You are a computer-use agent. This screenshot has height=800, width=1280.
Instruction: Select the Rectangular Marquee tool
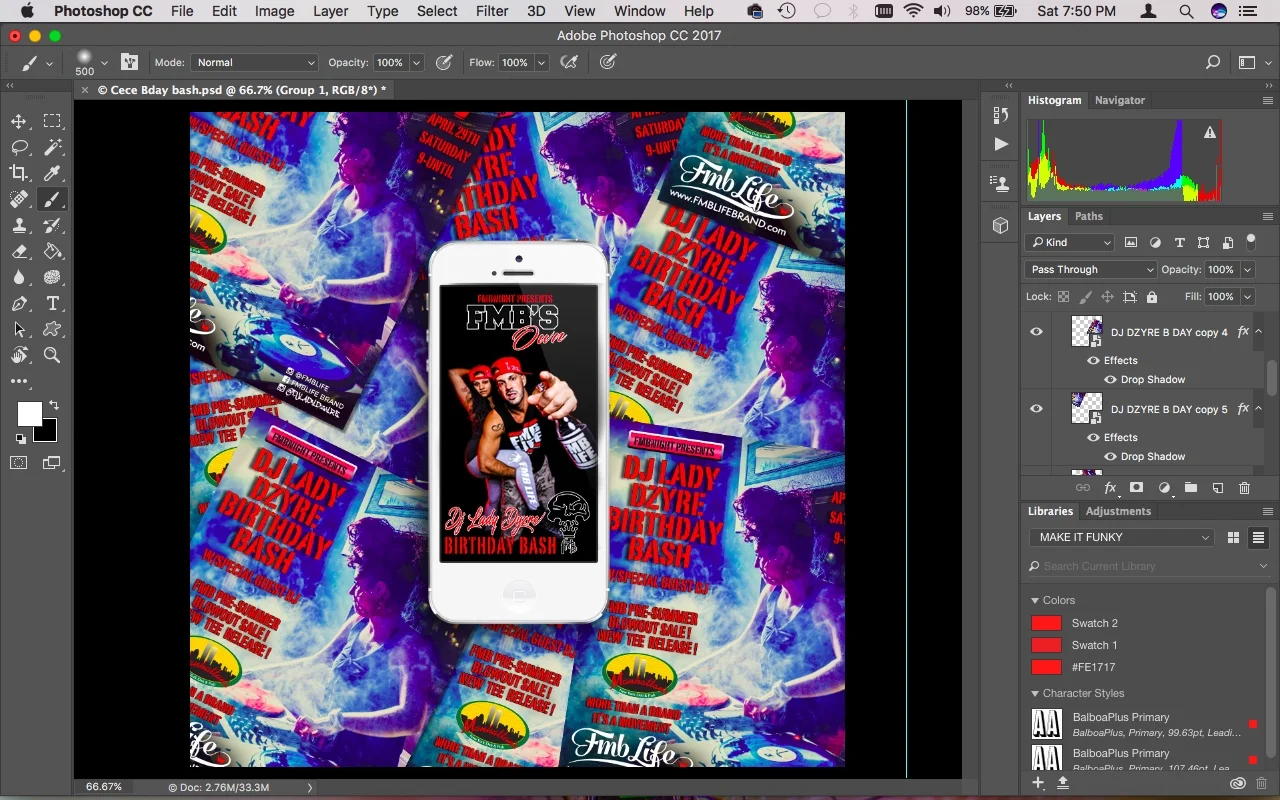coord(52,121)
